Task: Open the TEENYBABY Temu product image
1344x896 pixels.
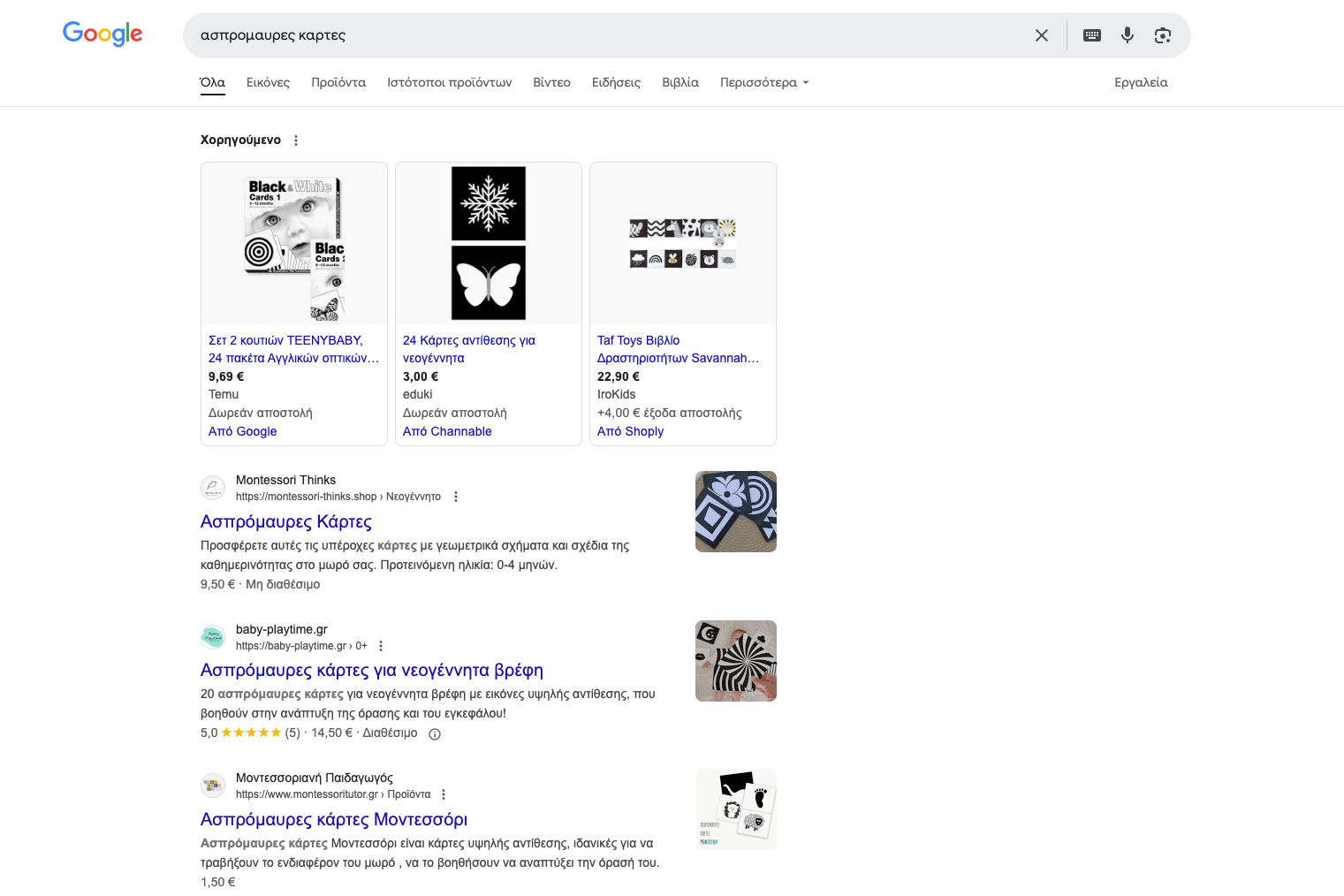Action: coord(294,244)
